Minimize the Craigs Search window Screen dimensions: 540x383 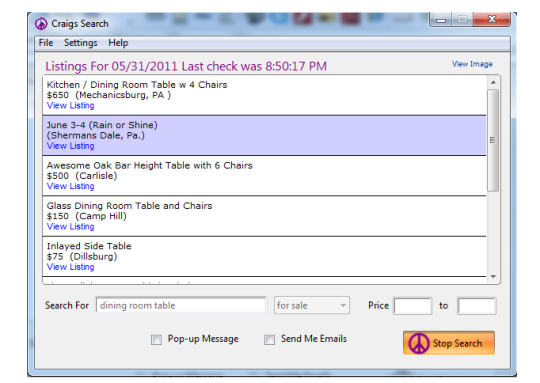[x=441, y=19]
